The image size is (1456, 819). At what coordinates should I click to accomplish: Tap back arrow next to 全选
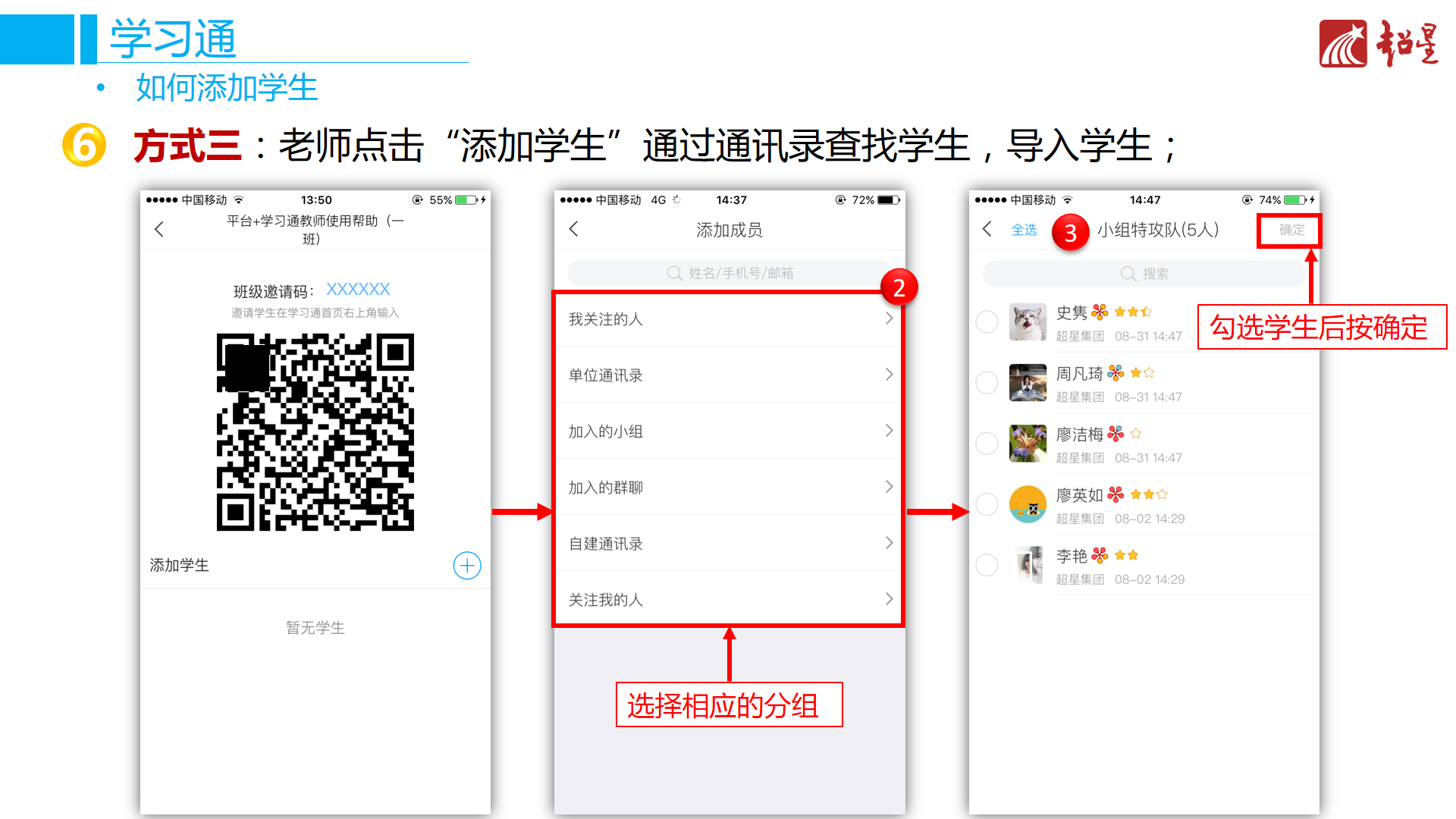[987, 229]
